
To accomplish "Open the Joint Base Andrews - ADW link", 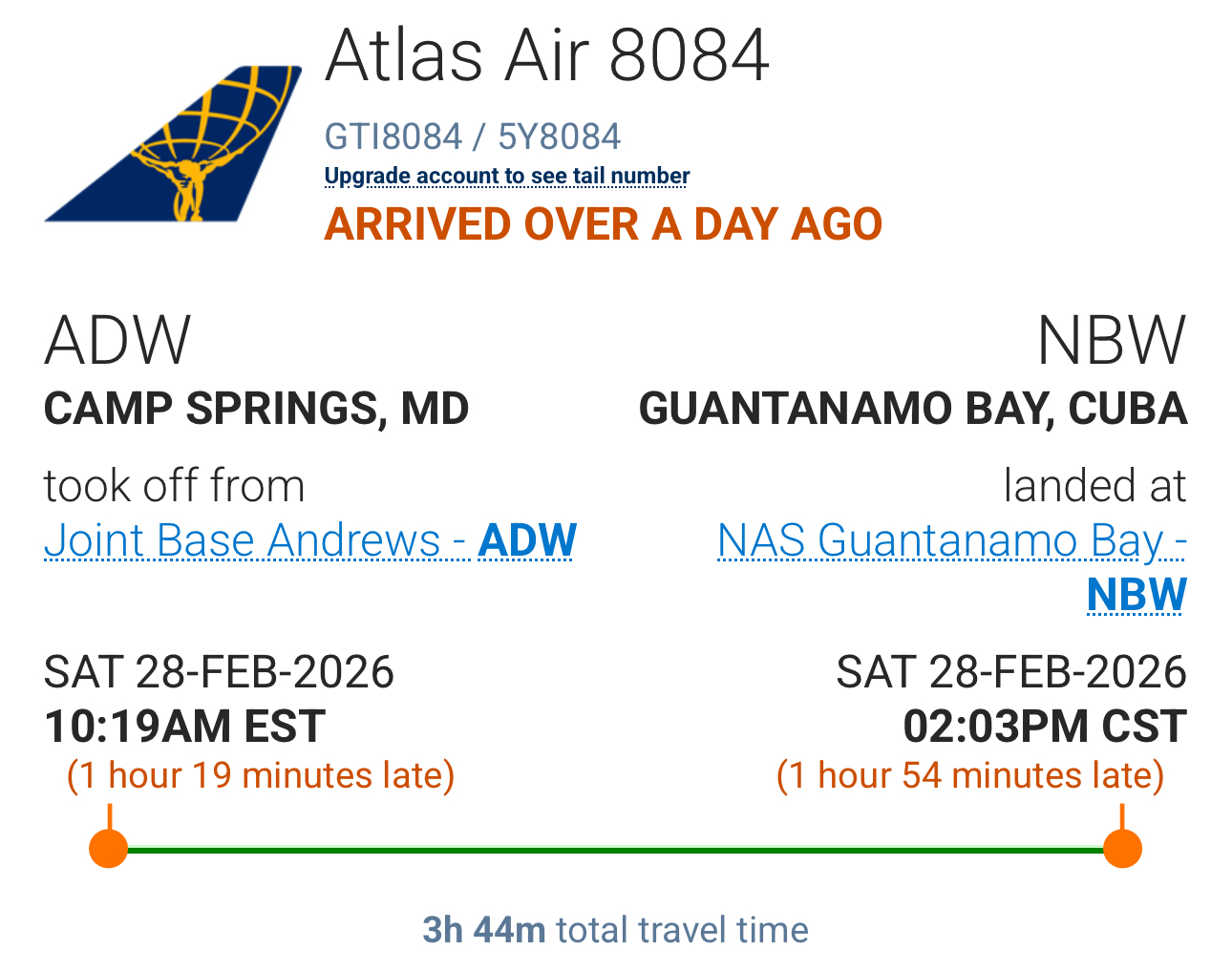I will coord(310,540).
